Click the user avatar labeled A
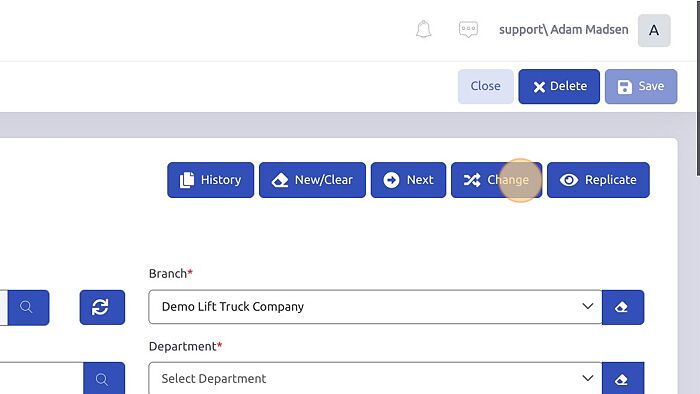The height and width of the screenshot is (394, 700). (654, 30)
